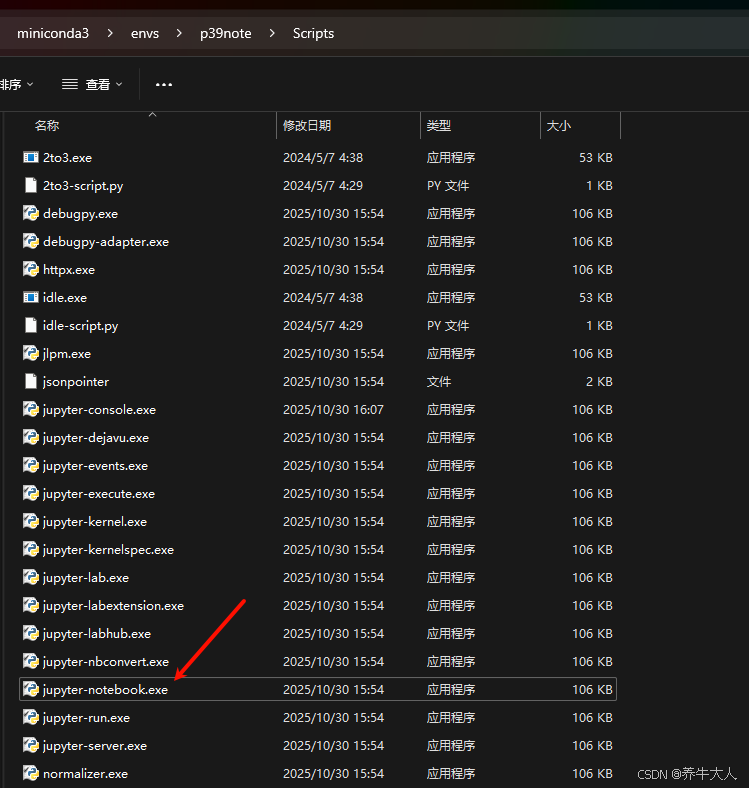This screenshot has width=749, height=788.
Task: Open the 排序 sort dropdown
Action: [16, 84]
